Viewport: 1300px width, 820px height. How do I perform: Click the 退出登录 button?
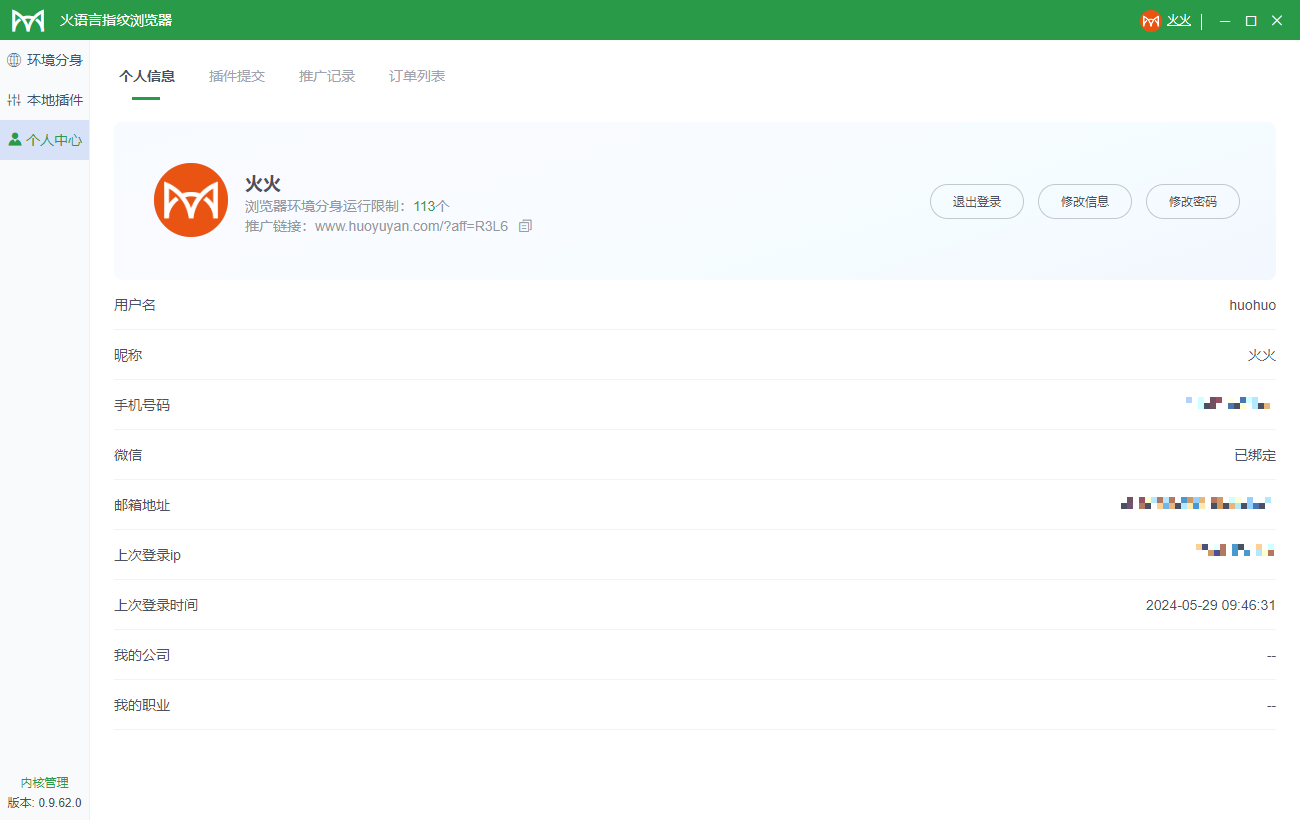[977, 201]
